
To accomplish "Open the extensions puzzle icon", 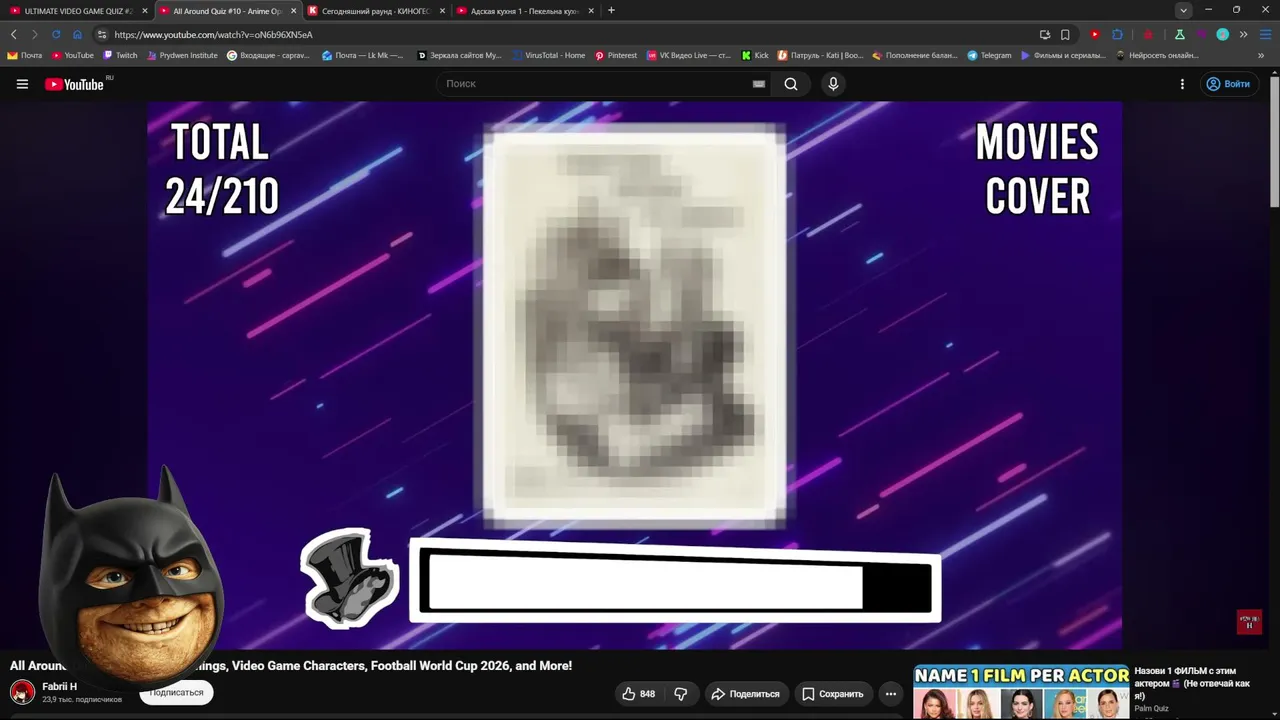I will tap(1117, 34).
